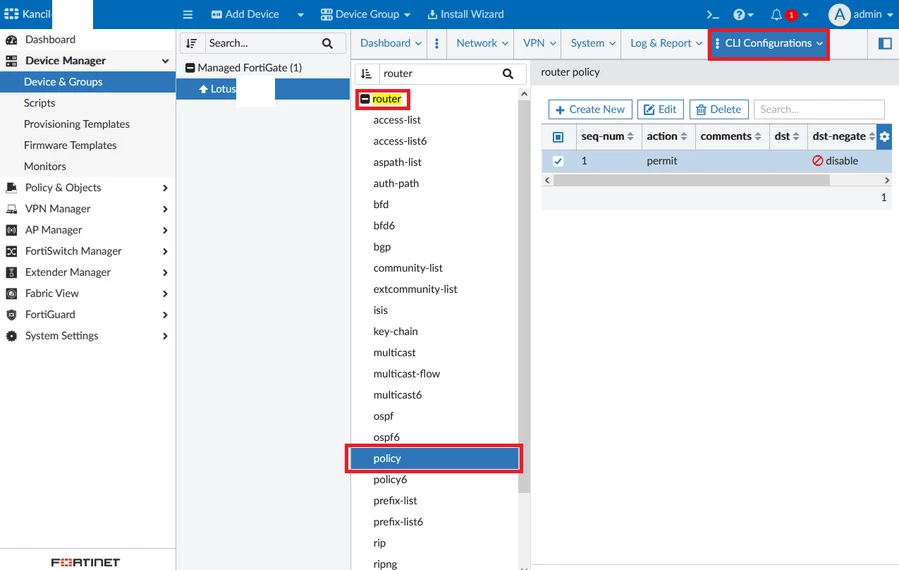Toggle the select-all header checkbox
The image size is (899, 570).
[558, 137]
